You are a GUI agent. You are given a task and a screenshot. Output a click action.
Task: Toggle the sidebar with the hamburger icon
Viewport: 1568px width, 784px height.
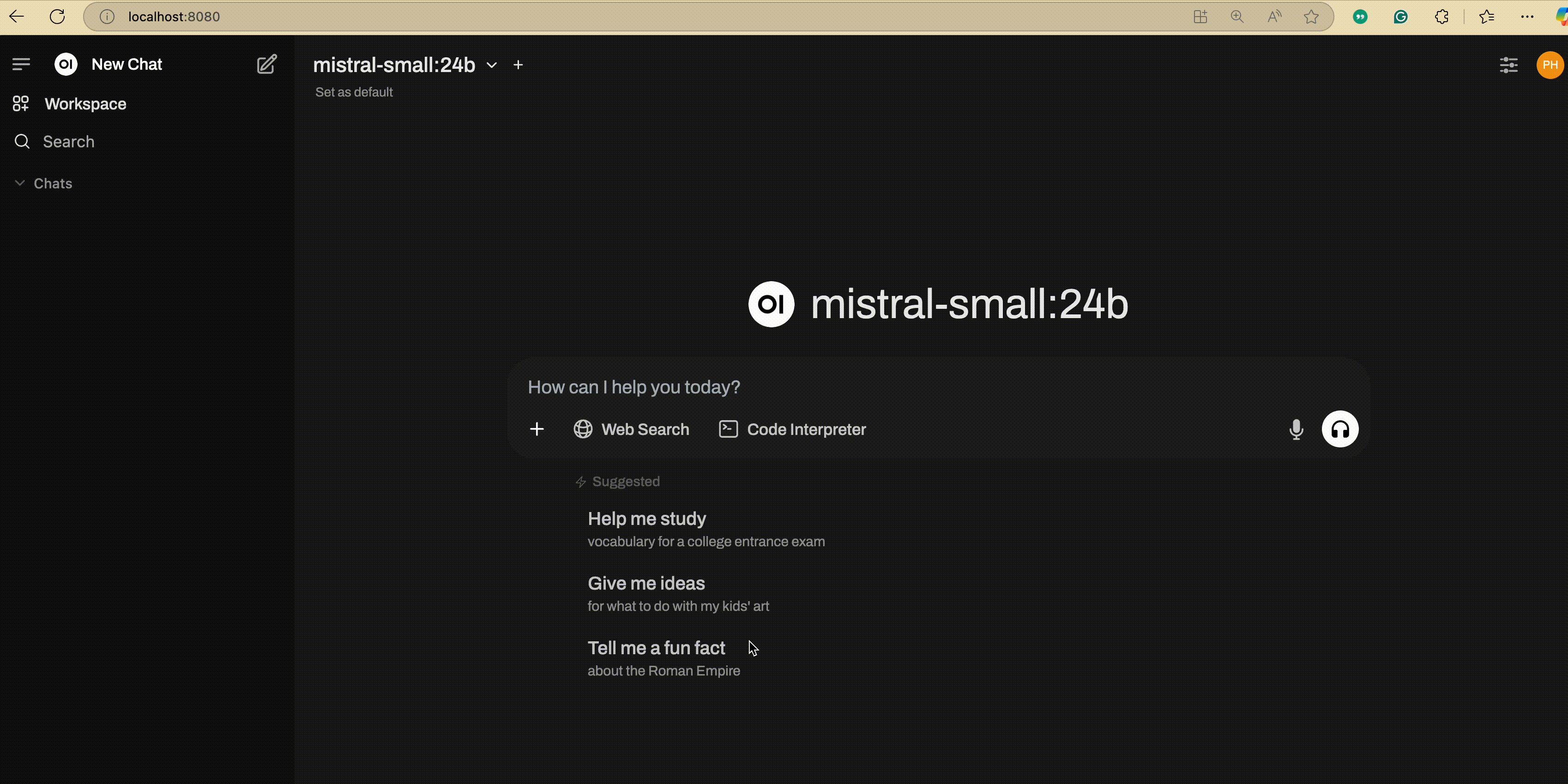[21, 64]
